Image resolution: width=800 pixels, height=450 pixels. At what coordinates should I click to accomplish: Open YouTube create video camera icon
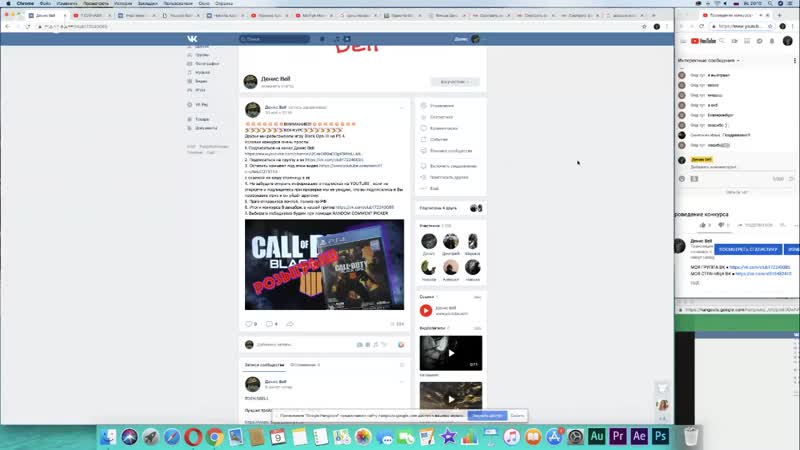click(735, 41)
